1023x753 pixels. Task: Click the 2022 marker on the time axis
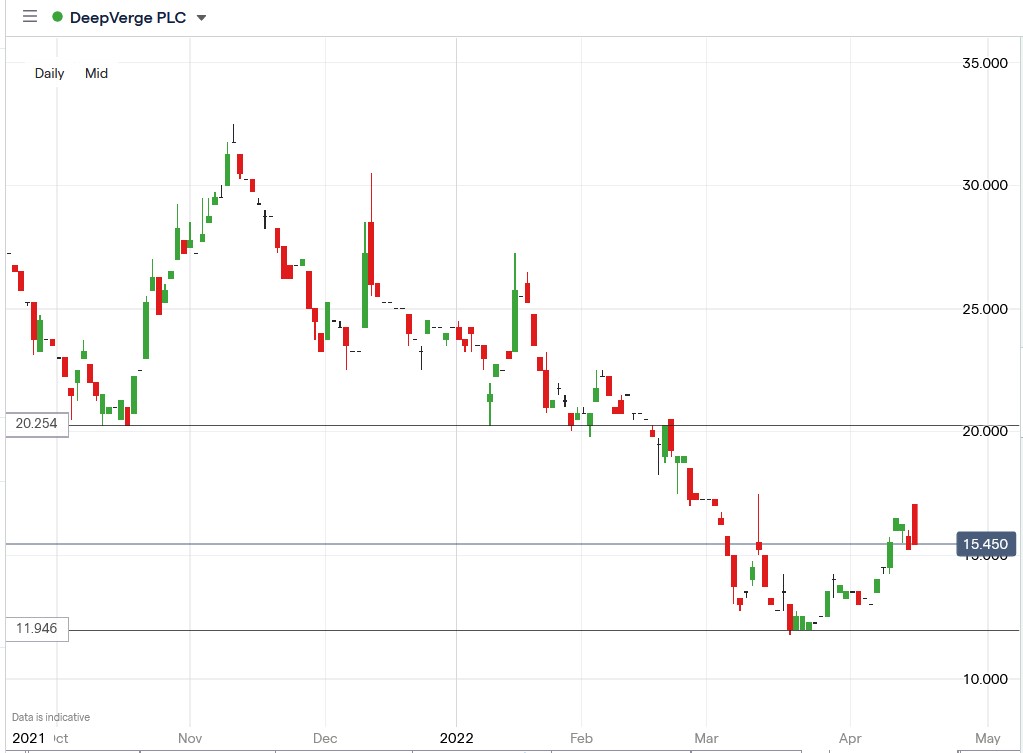point(456,738)
